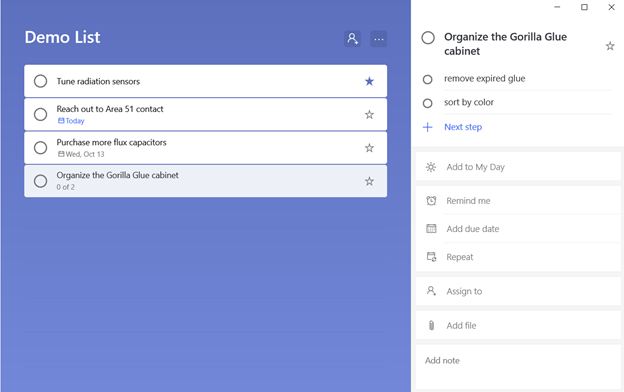624x392 pixels.
Task: Mark detail pane task as important star
Action: (x=610, y=46)
